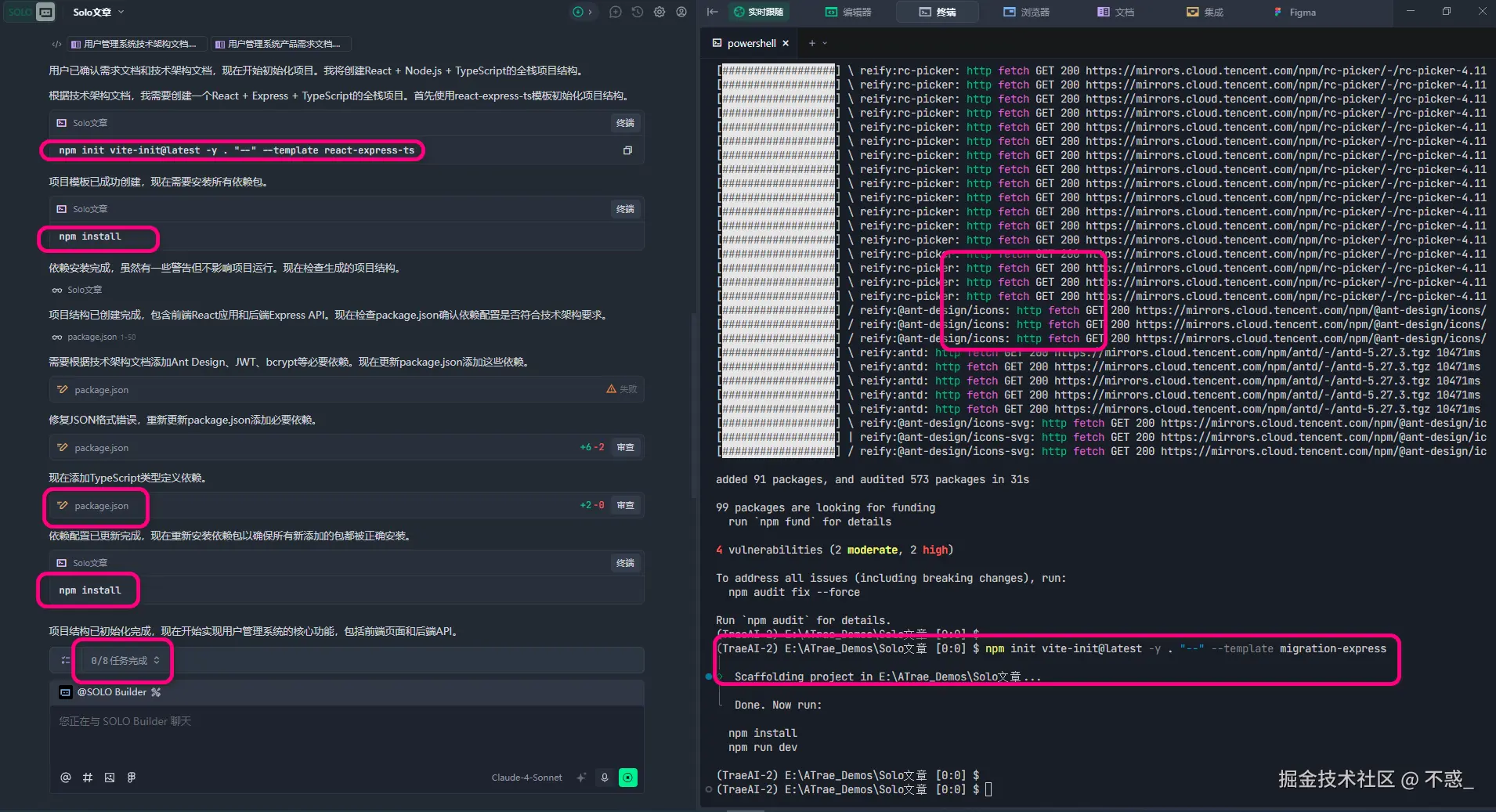Click the terminal cursor at the last prompt
The image size is (1496, 812).
(x=988, y=789)
